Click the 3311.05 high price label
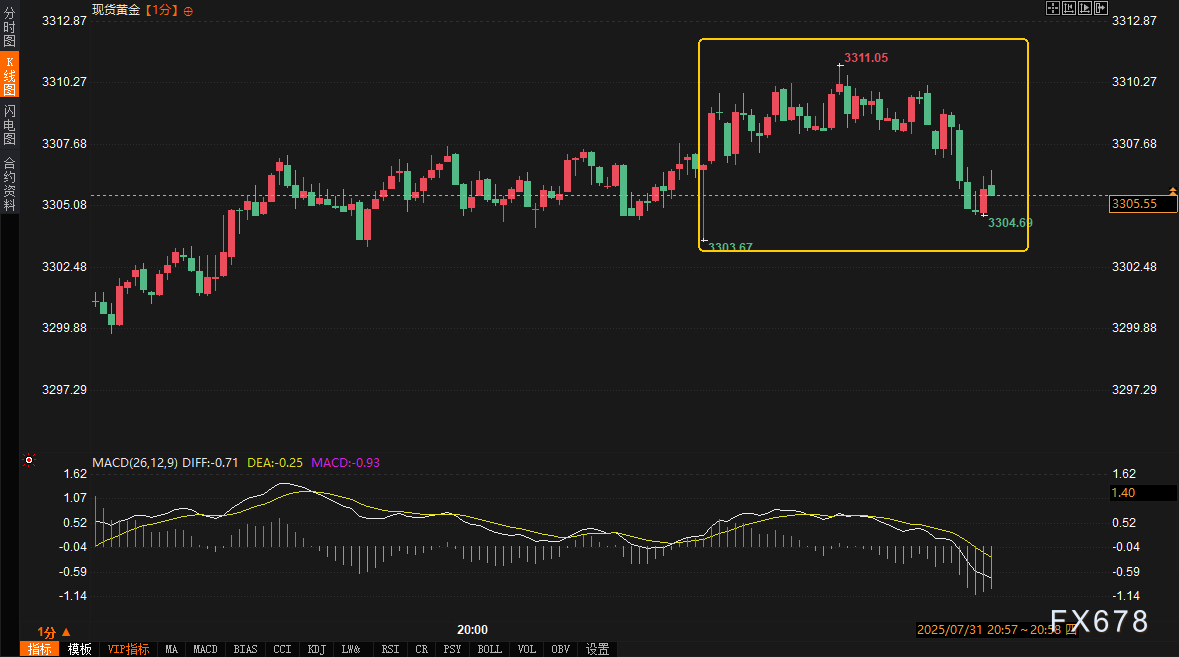This screenshot has width=1179, height=657. (866, 58)
